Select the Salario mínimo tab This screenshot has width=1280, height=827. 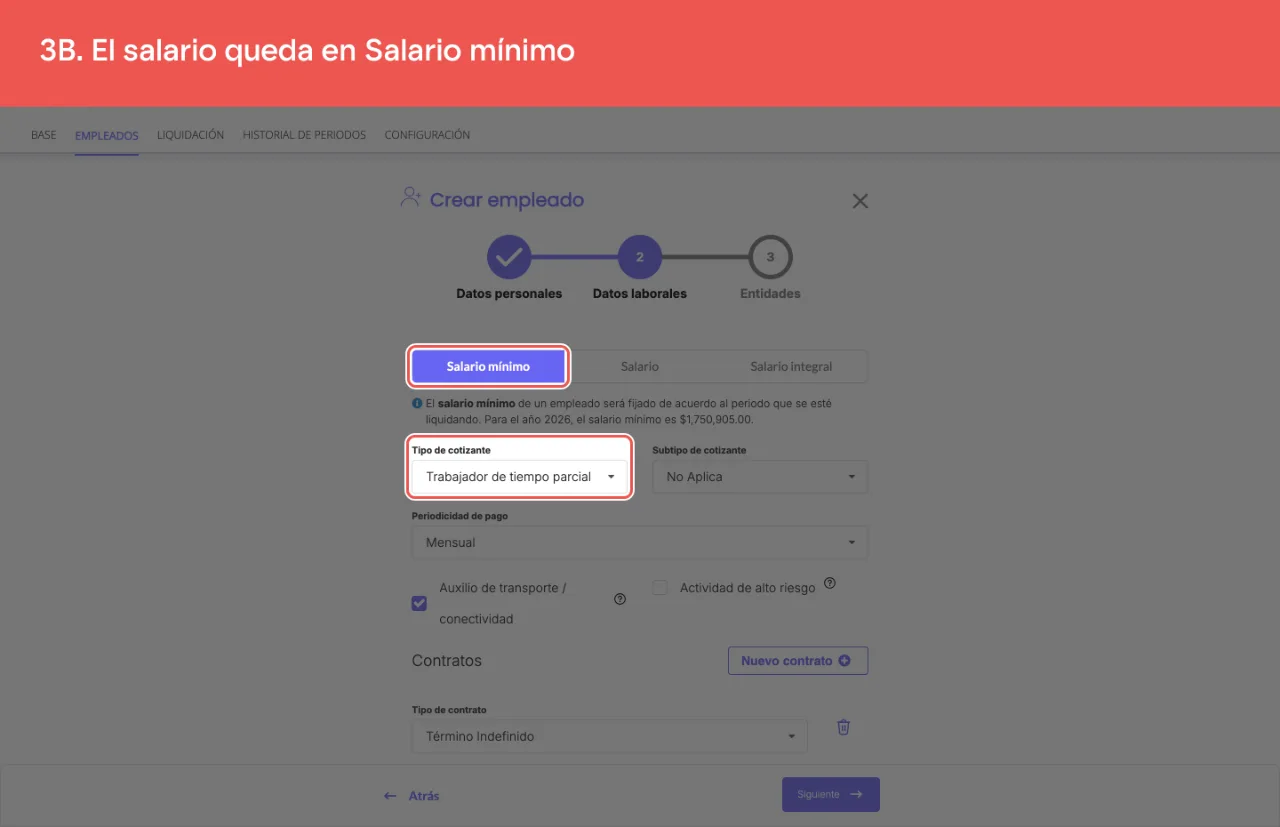click(x=488, y=366)
